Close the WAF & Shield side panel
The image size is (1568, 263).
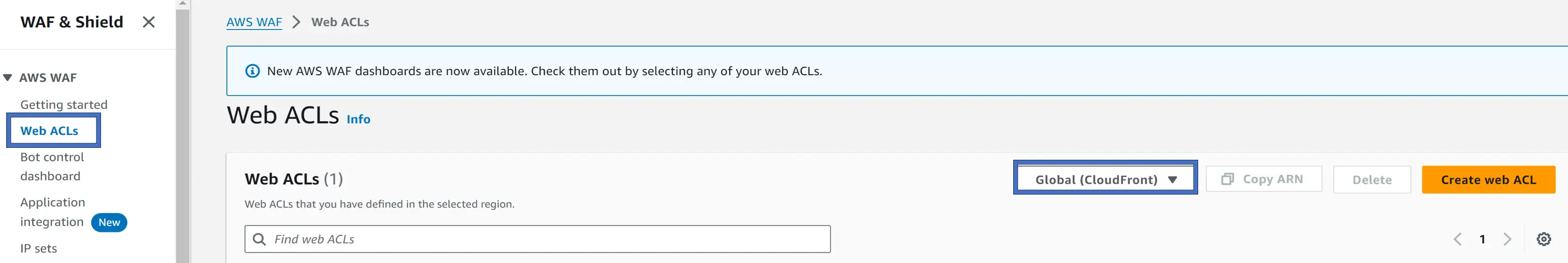pyautogui.click(x=149, y=22)
